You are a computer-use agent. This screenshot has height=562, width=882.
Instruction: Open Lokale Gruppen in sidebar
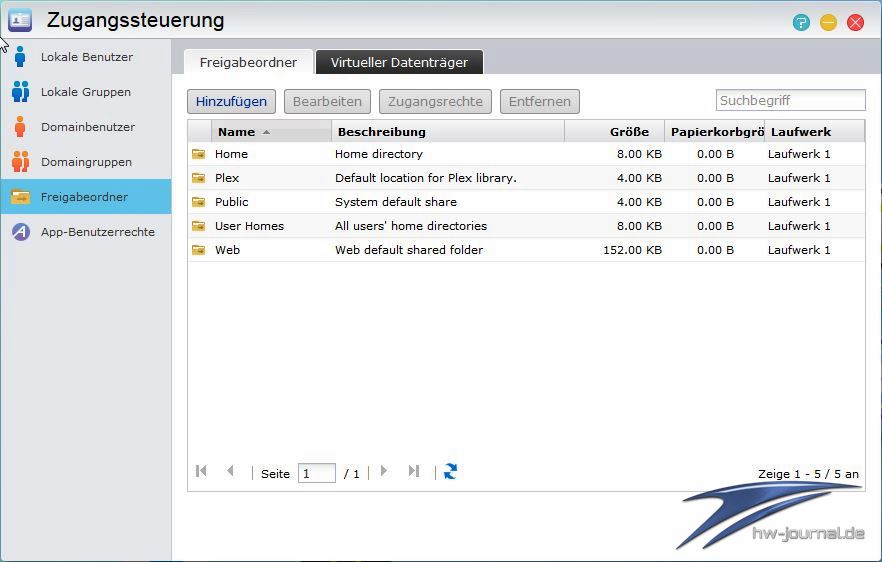coord(86,92)
